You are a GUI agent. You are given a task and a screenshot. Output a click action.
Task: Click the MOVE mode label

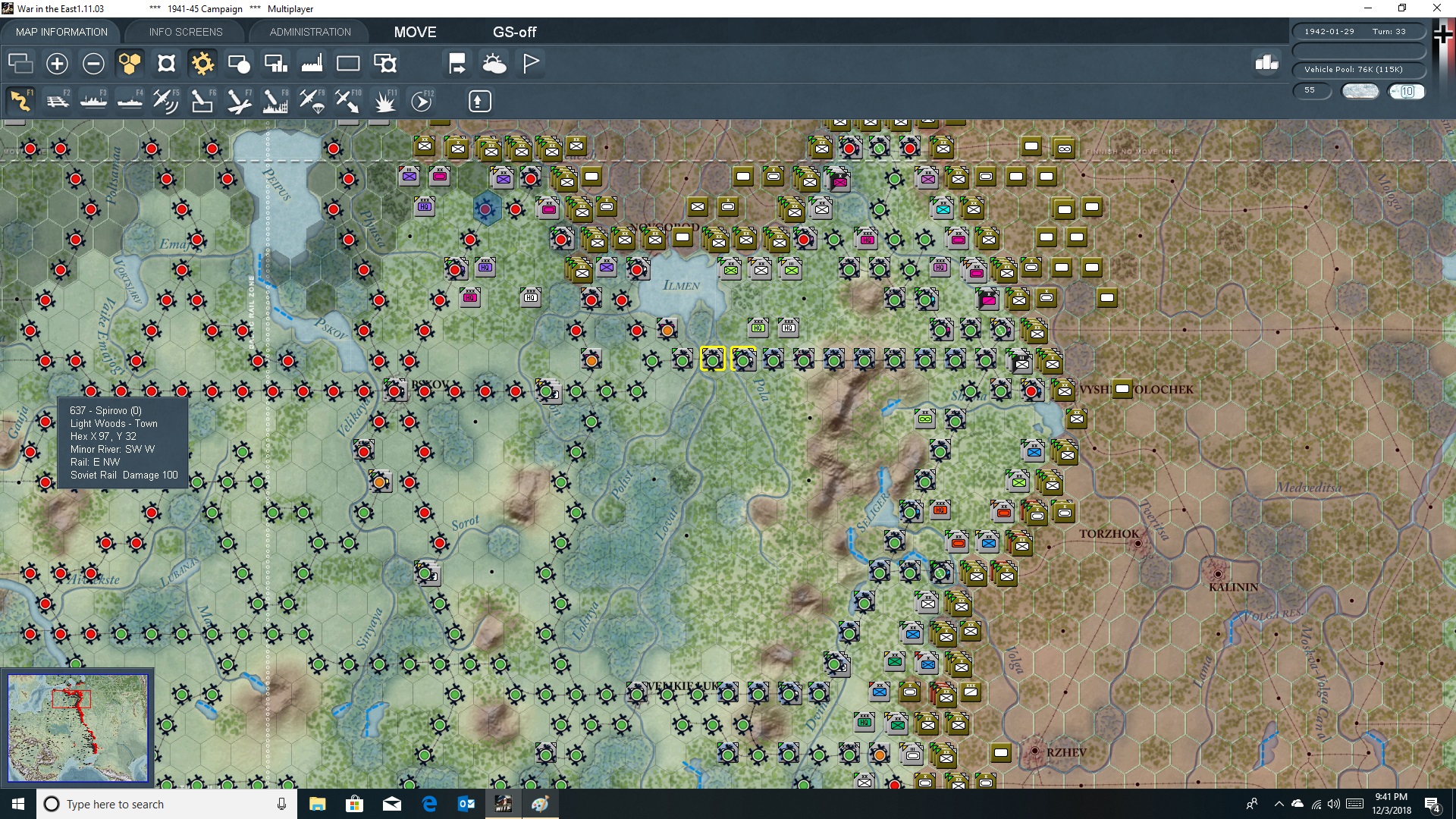point(415,32)
